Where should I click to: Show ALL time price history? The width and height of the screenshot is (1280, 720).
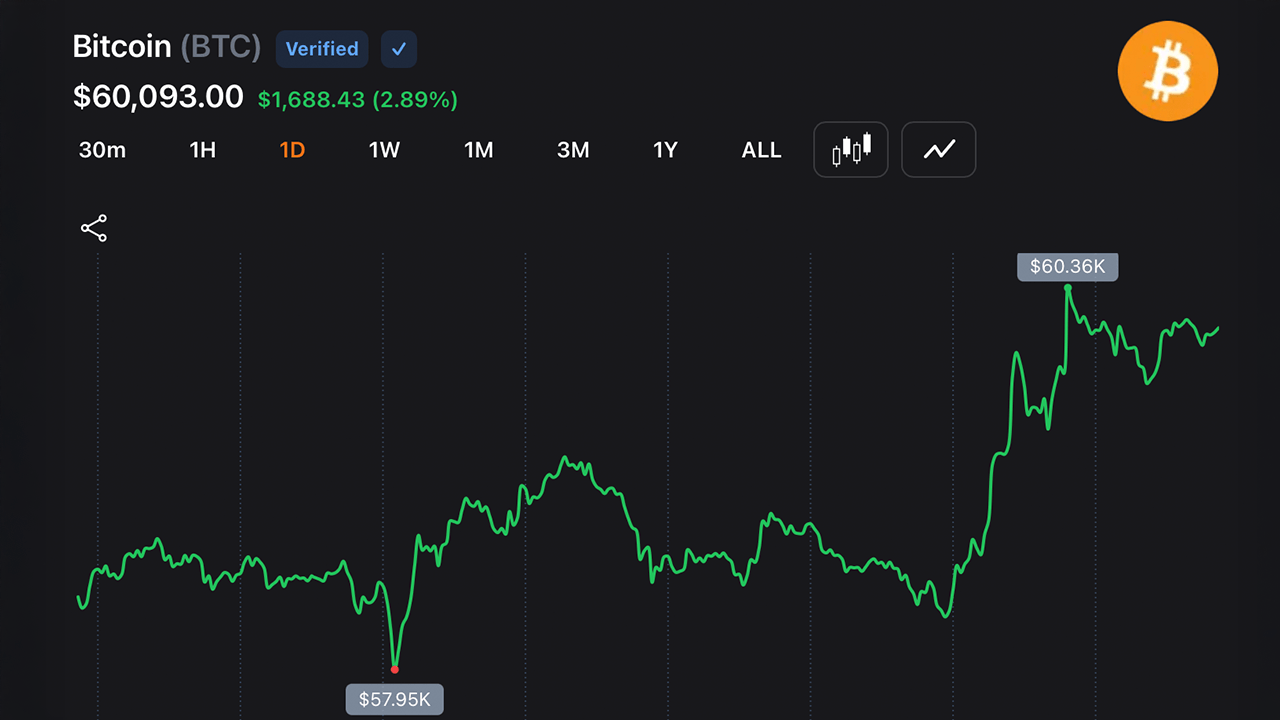761,150
